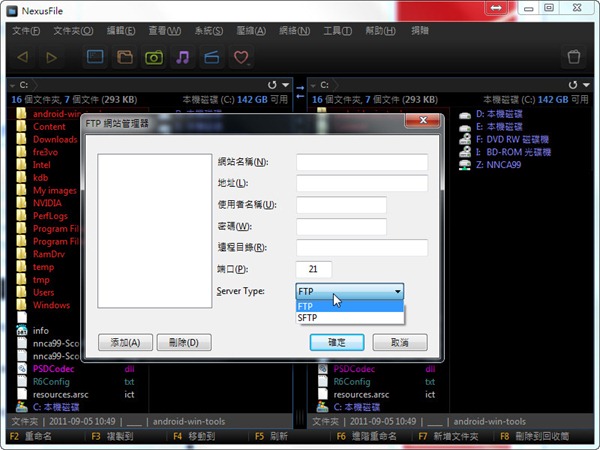600x450 pixels.
Task: Open right panel drive selector arrow before C:
Action: coord(313,85)
